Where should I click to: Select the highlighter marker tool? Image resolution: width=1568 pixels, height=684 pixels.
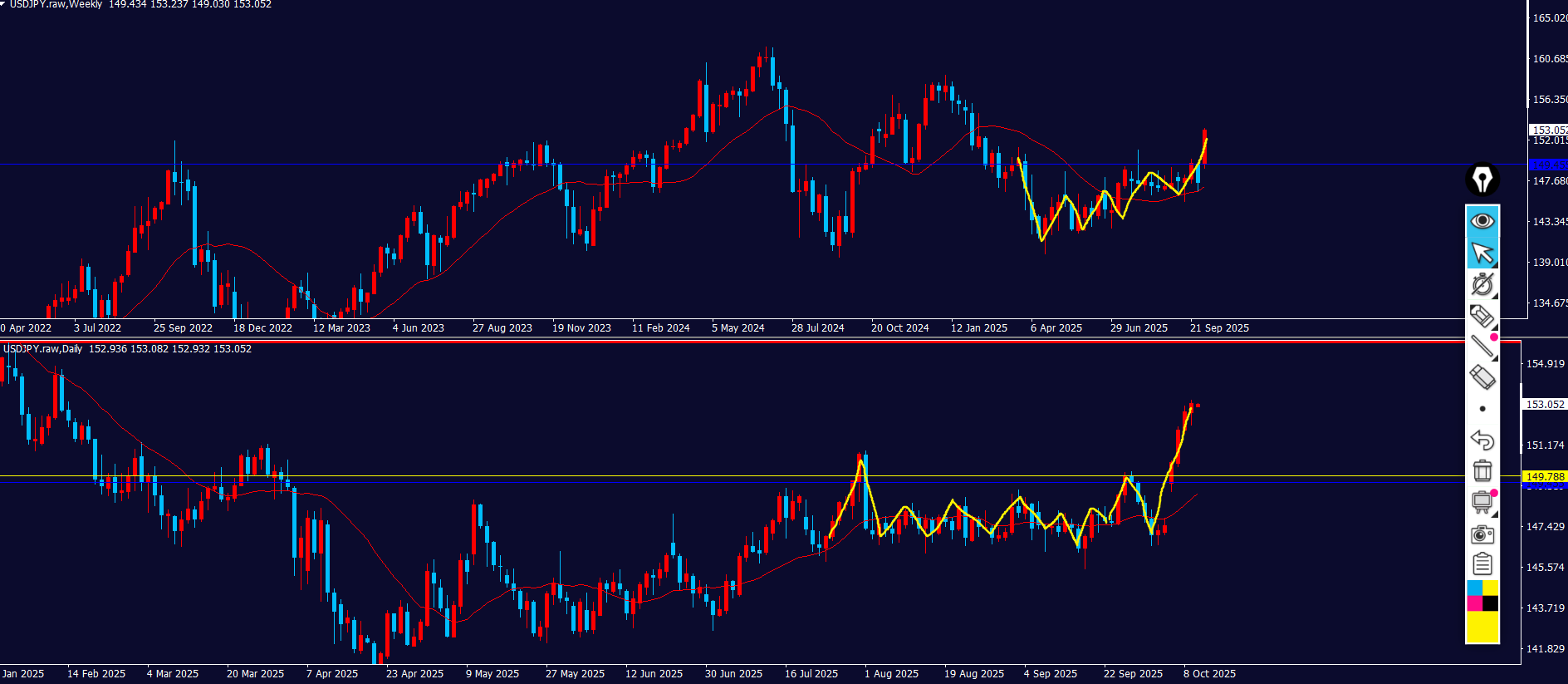coord(1482,316)
